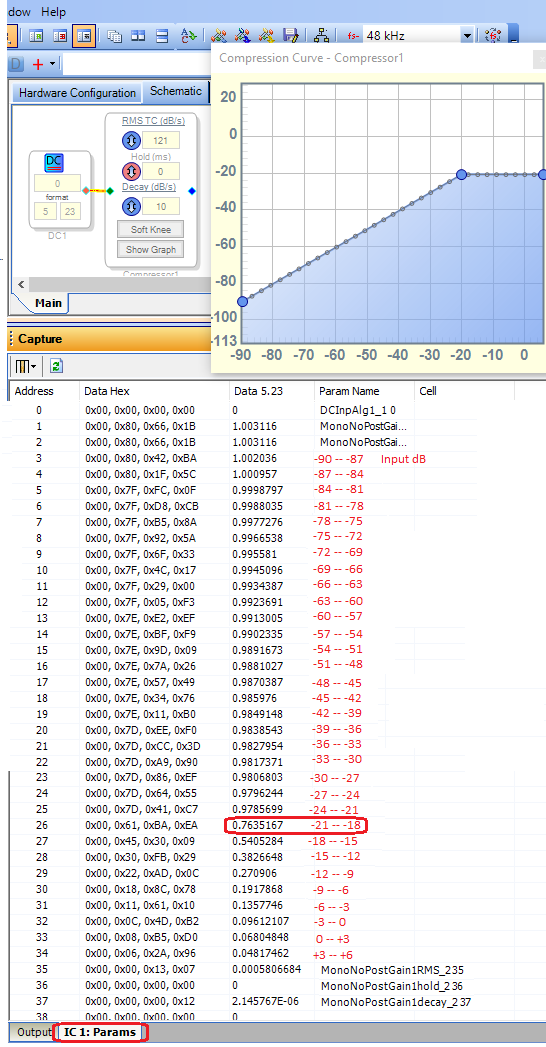546x1047 pixels.
Task: Click the Address column header
Action: tap(43, 391)
